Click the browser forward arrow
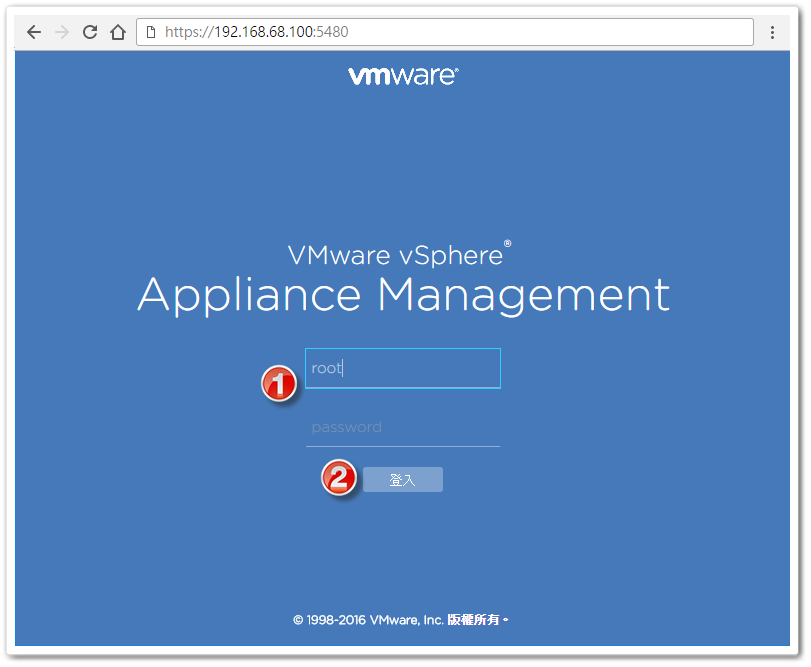811x667 pixels. tap(62, 32)
